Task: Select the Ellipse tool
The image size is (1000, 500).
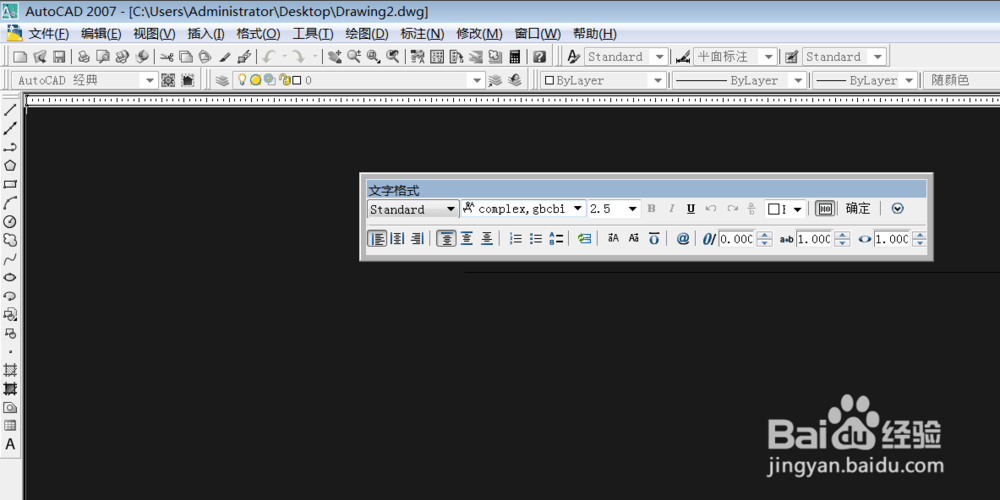Action: point(10,277)
